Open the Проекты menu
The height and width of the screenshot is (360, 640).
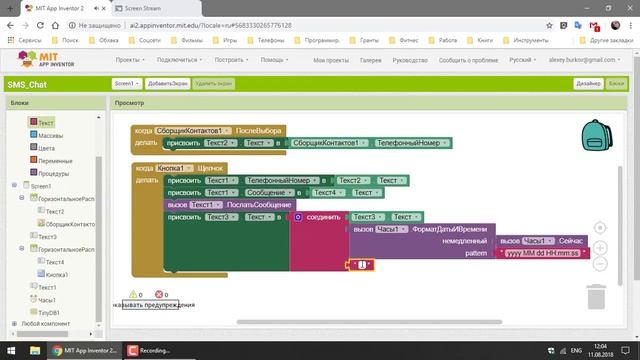click(x=130, y=60)
